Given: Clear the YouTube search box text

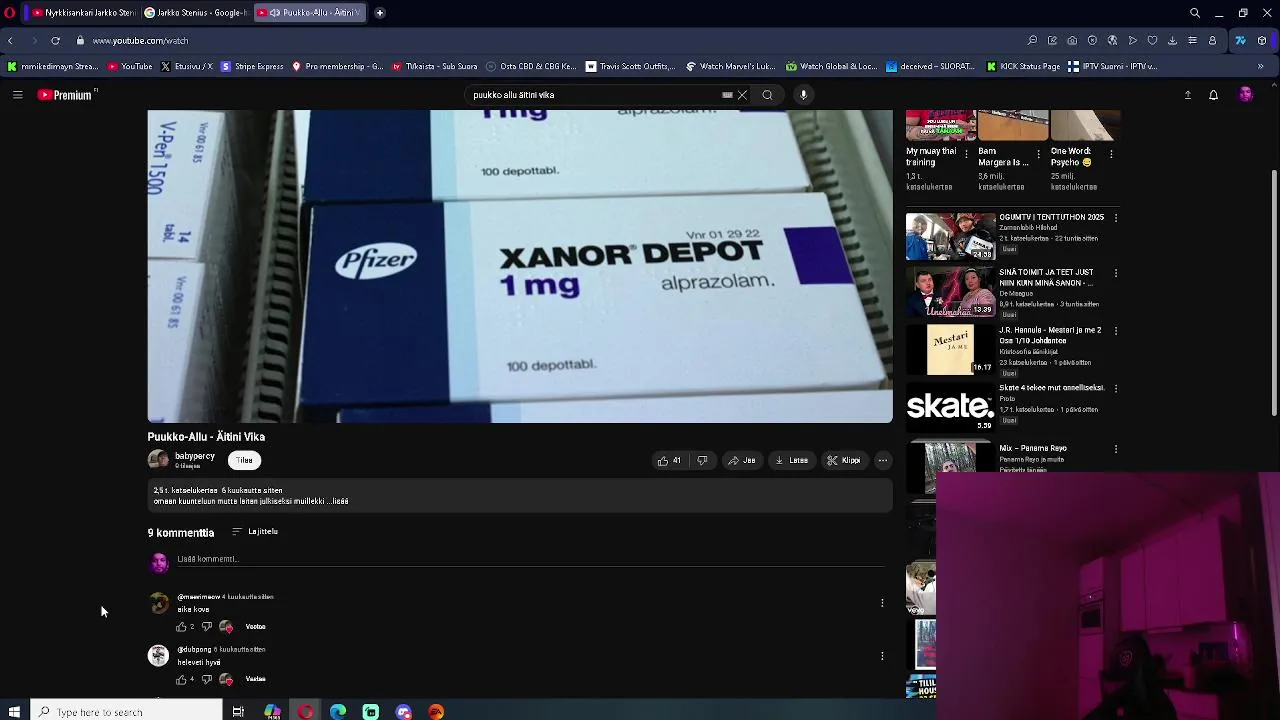Looking at the screenshot, I should (742, 95).
